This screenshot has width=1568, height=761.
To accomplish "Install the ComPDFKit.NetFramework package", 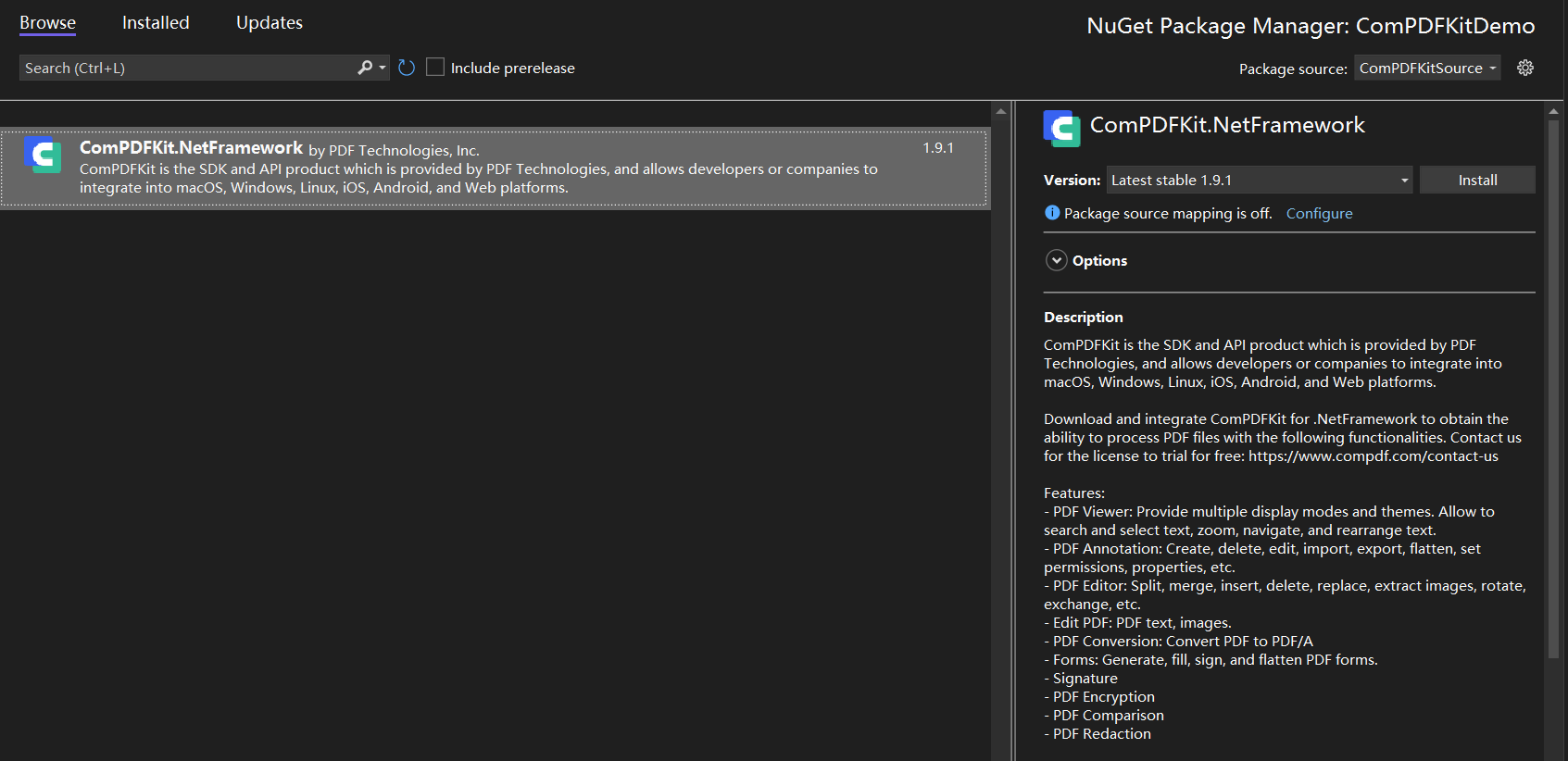I will (1477, 180).
